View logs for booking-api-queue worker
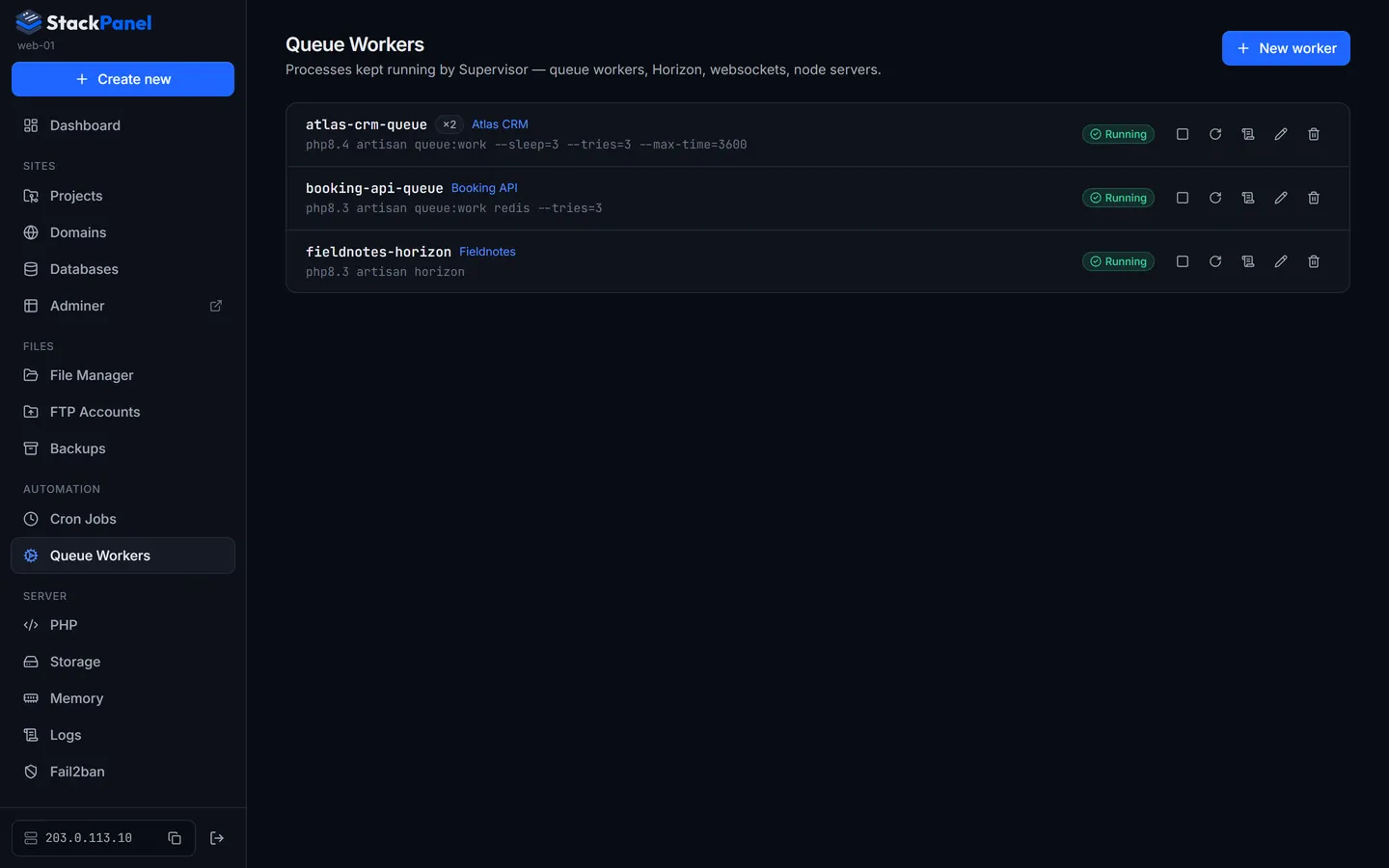 [1248, 198]
